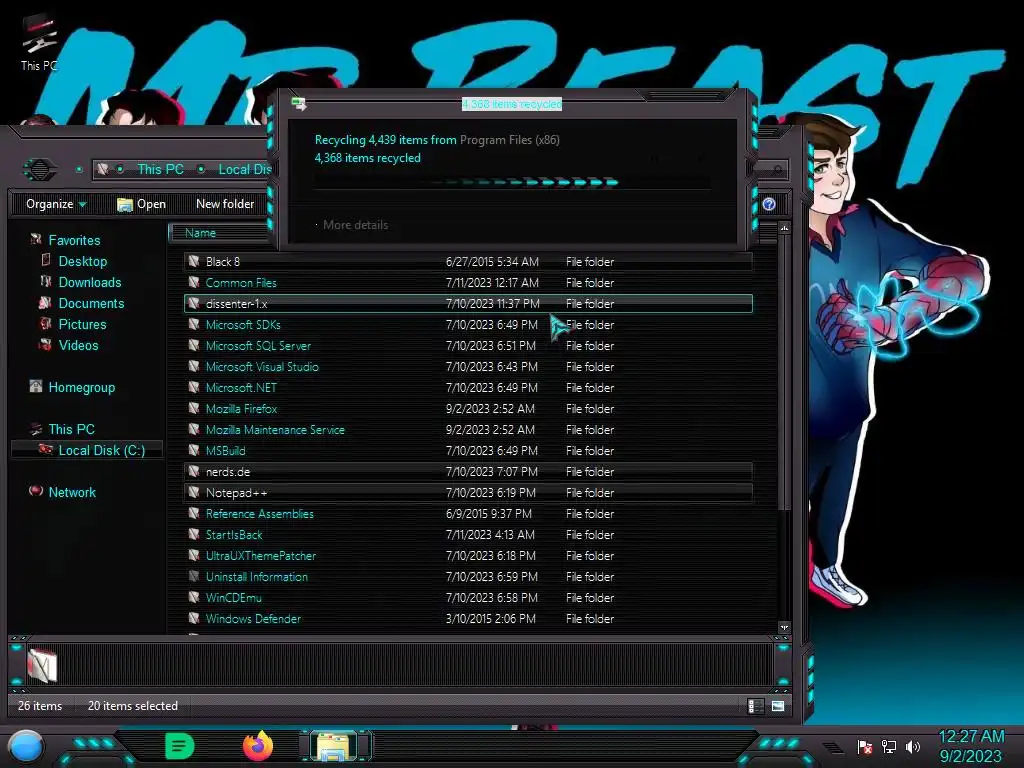Select the Microsoft Visual Studio folder
The width and height of the screenshot is (1024, 768).
point(468,366)
